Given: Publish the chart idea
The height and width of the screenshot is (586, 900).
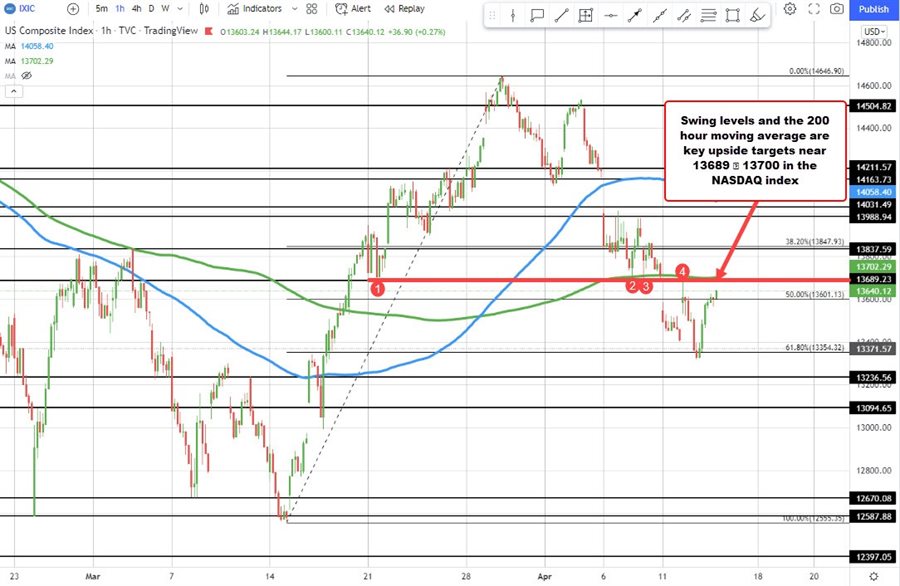Looking at the screenshot, I should pos(874,9).
